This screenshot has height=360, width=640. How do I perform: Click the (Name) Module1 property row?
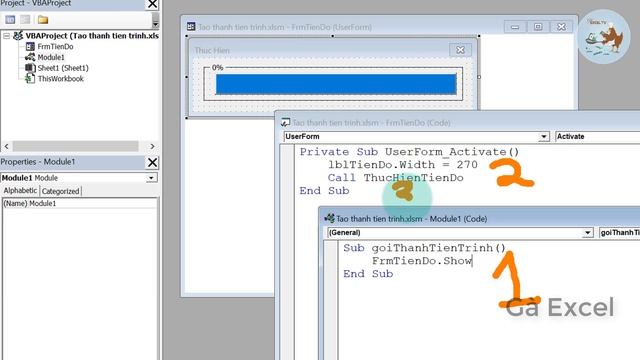80,203
